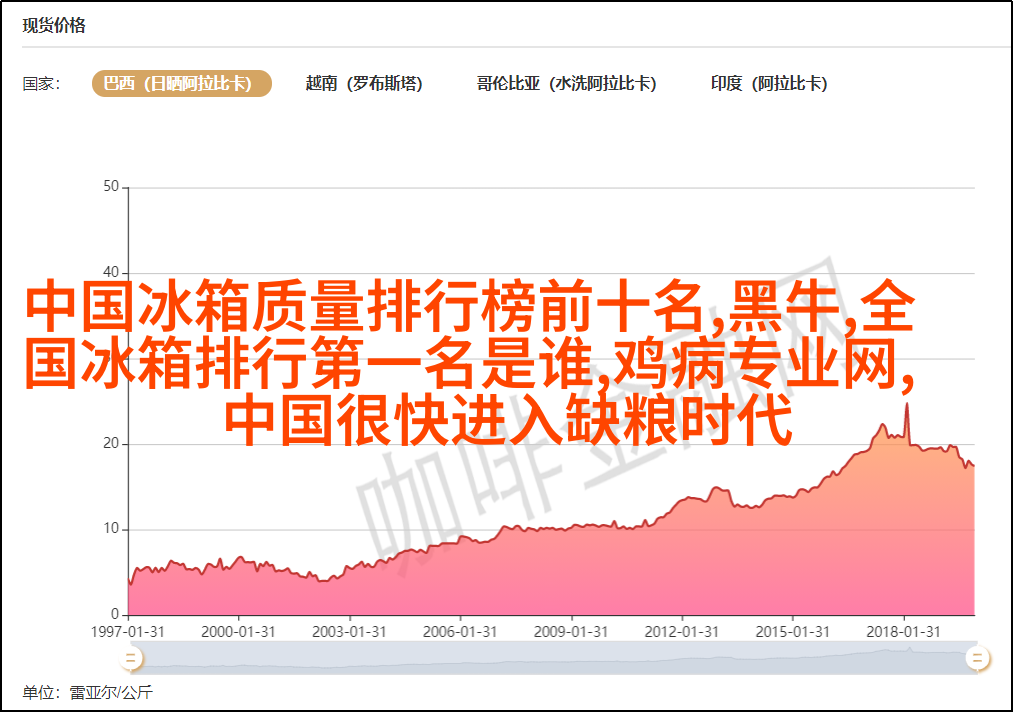Click the 2012-01-31 x-axis date label
Viewport: 1013px width, 712px height.
(681, 631)
